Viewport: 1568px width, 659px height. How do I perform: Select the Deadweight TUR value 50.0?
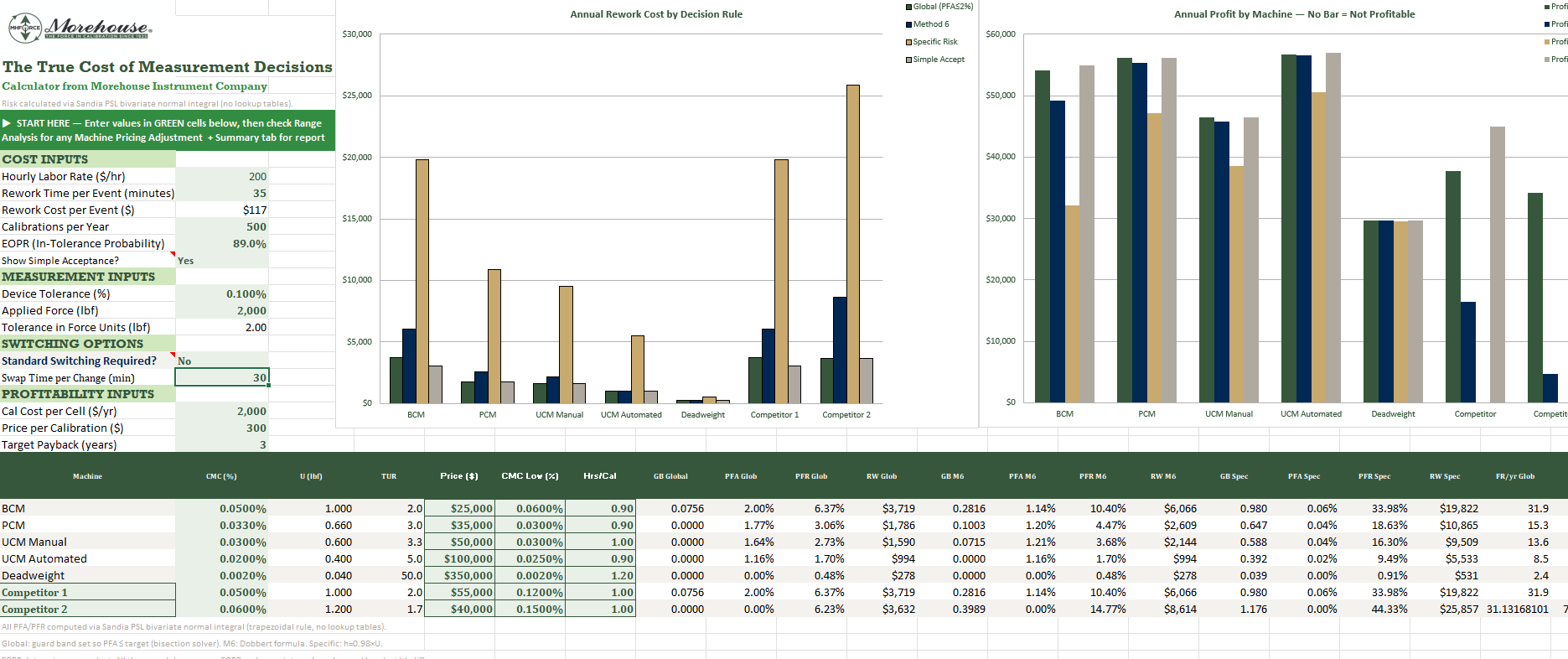[x=389, y=575]
